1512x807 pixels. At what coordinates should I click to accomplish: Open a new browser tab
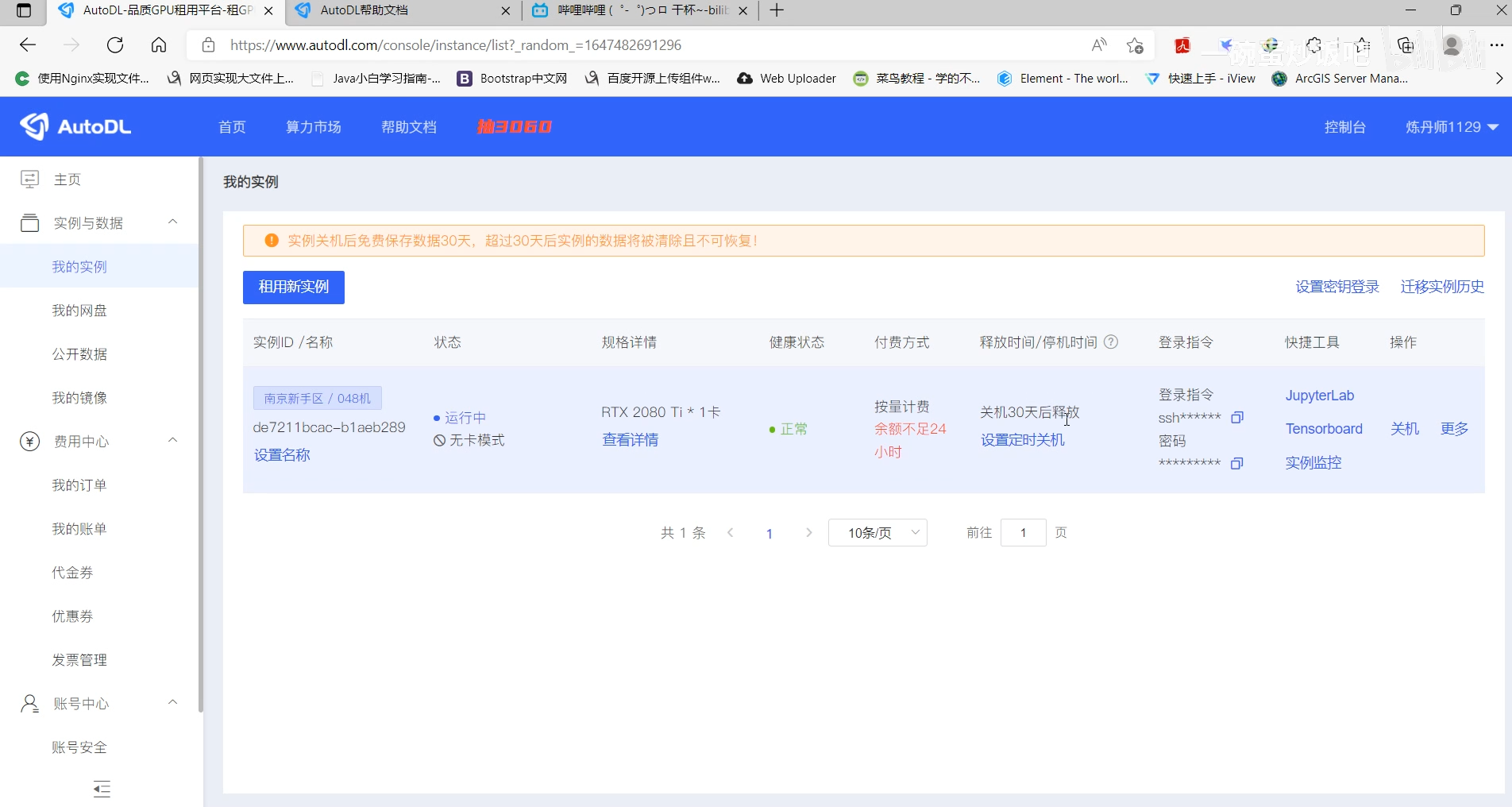tap(777, 10)
